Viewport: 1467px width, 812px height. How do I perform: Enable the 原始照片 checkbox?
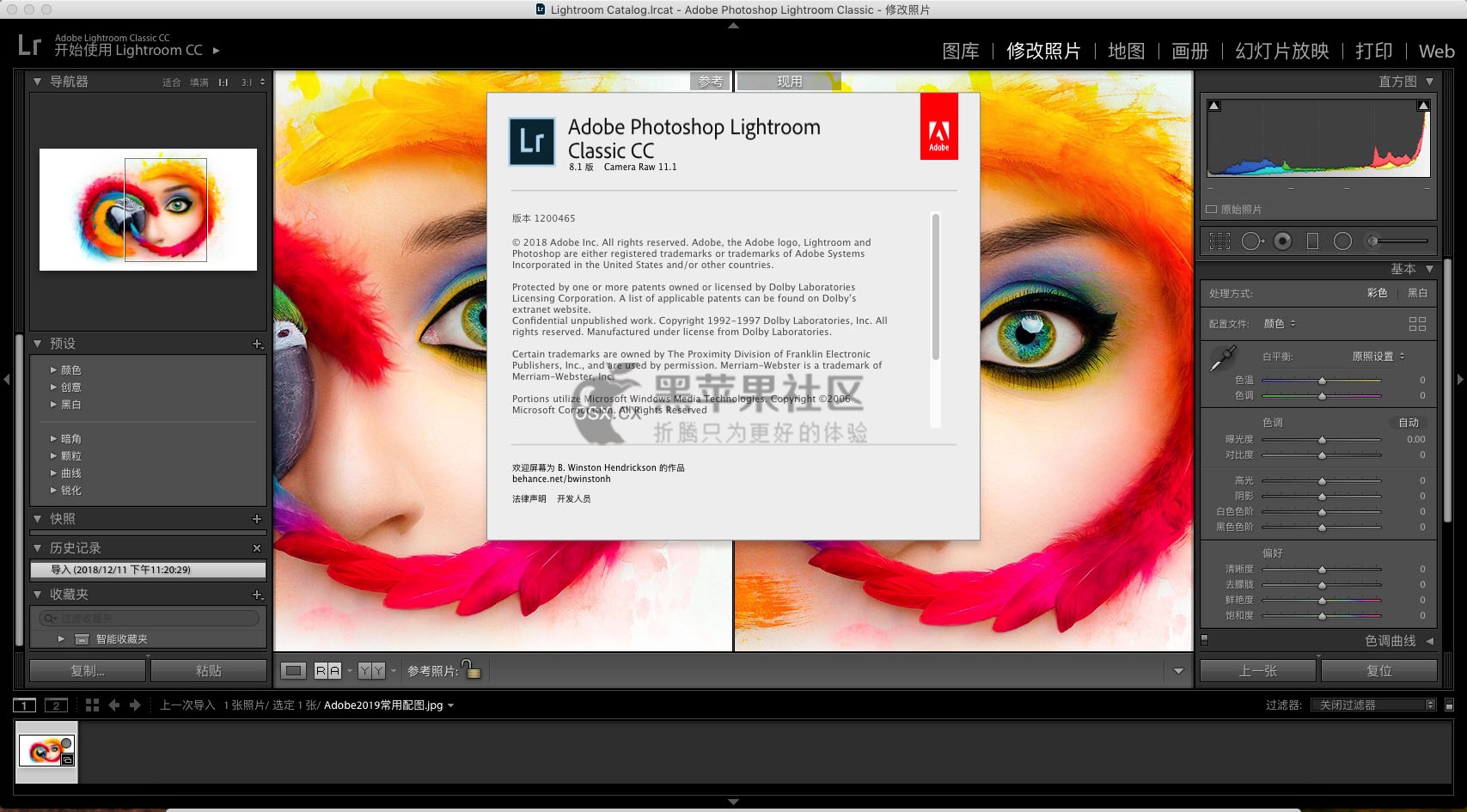1212,210
